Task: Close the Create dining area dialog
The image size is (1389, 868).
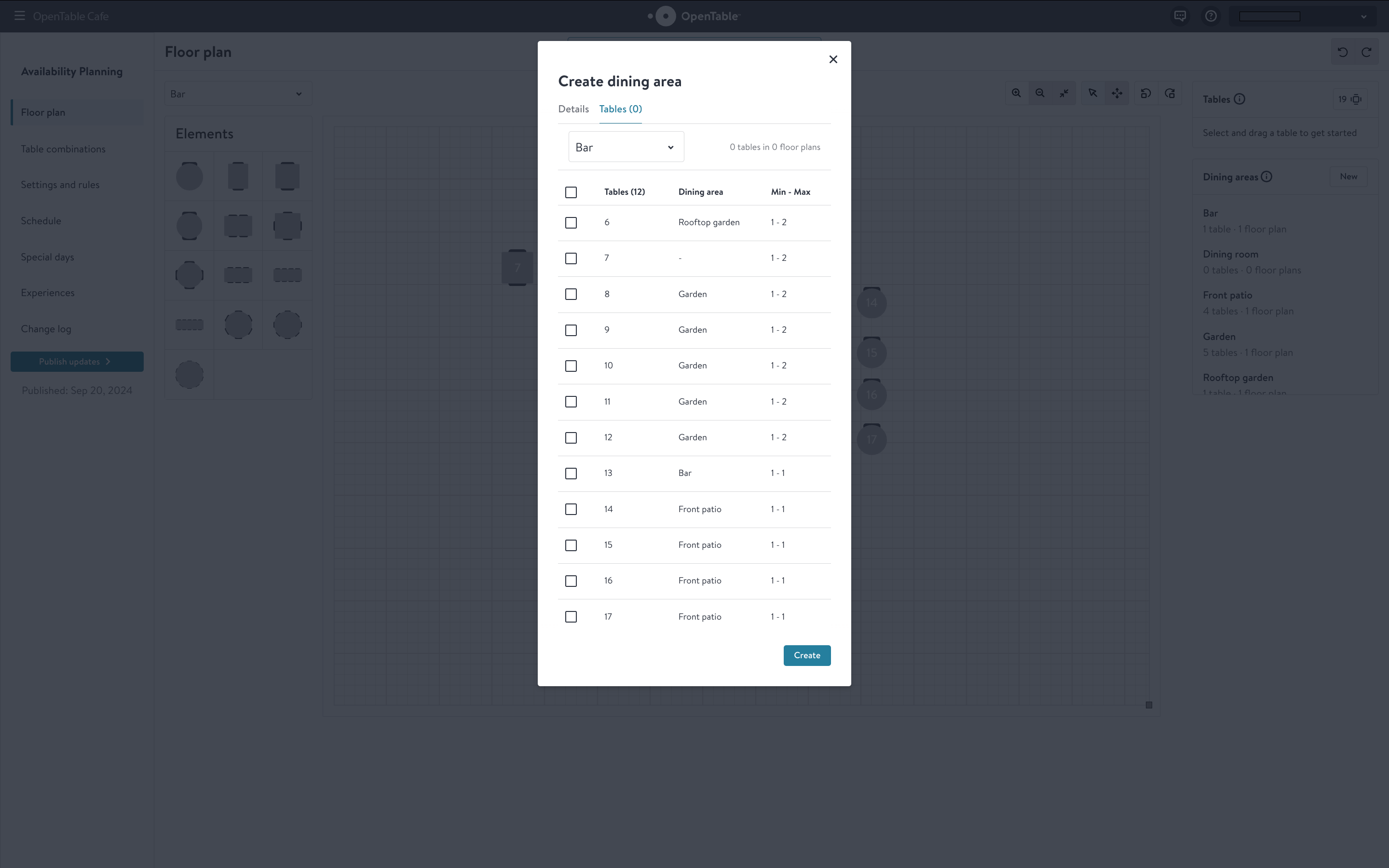Action: click(x=833, y=59)
